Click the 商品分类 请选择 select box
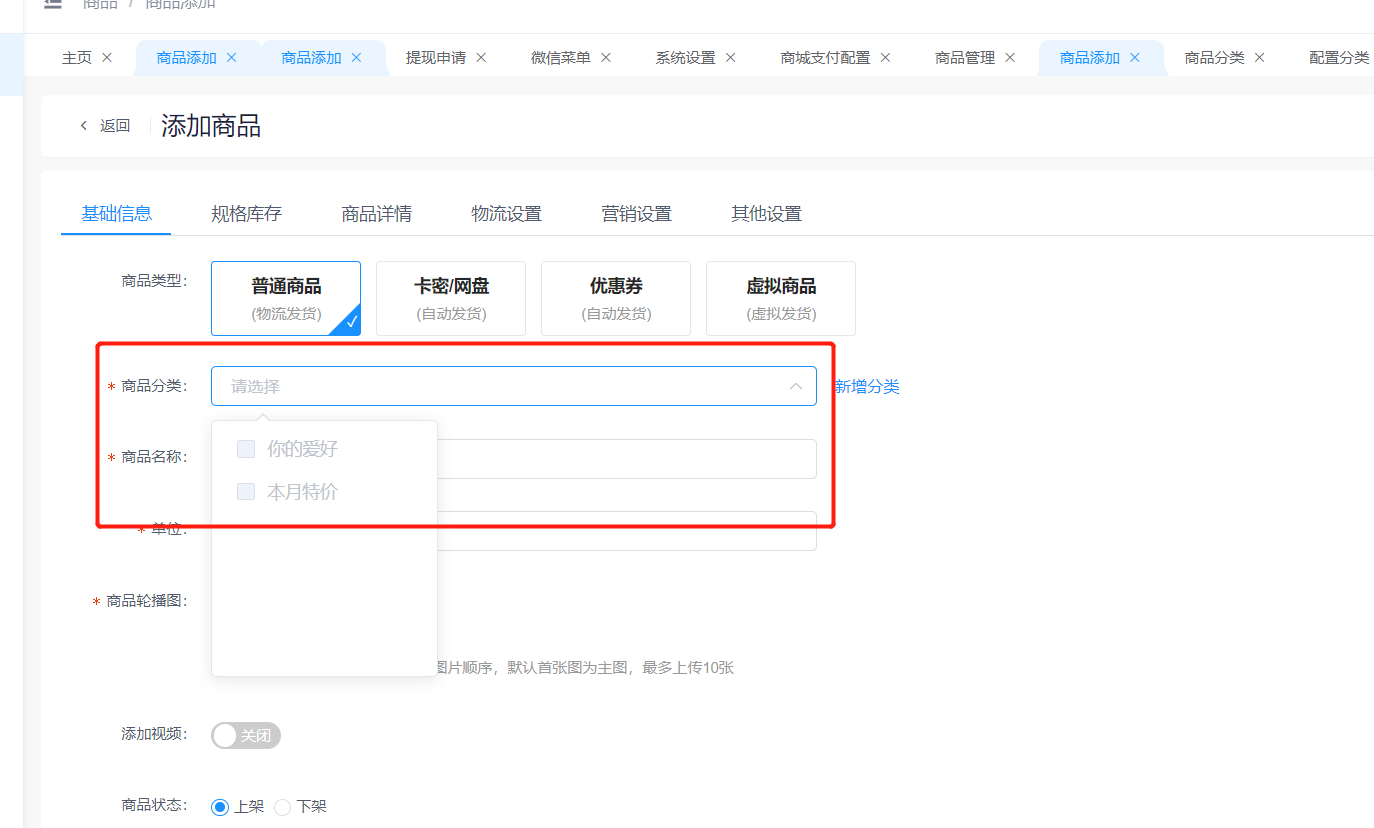Image resolution: width=1374 pixels, height=828 pixels. pyautogui.click(x=500, y=387)
